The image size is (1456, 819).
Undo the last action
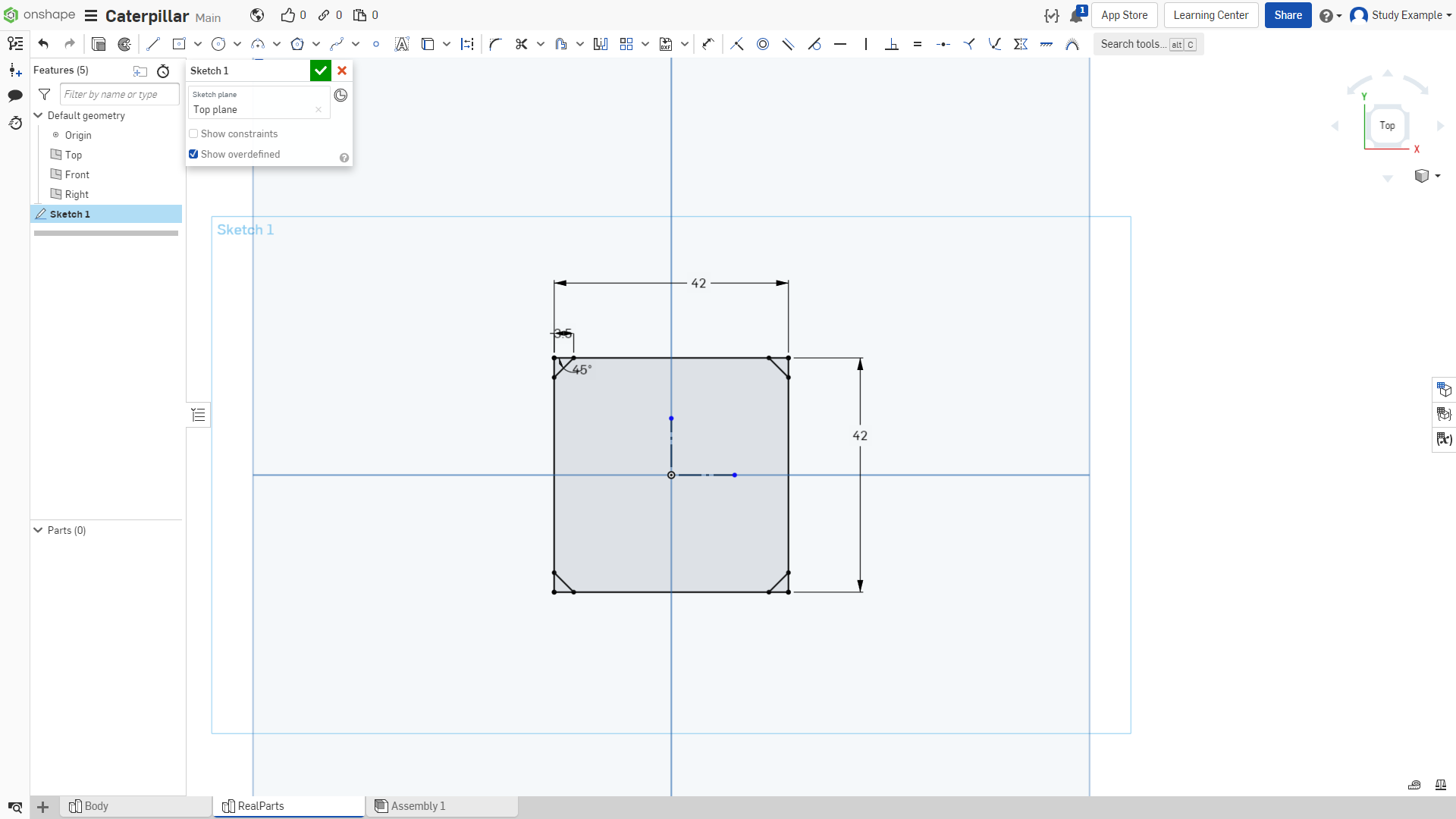[43, 44]
